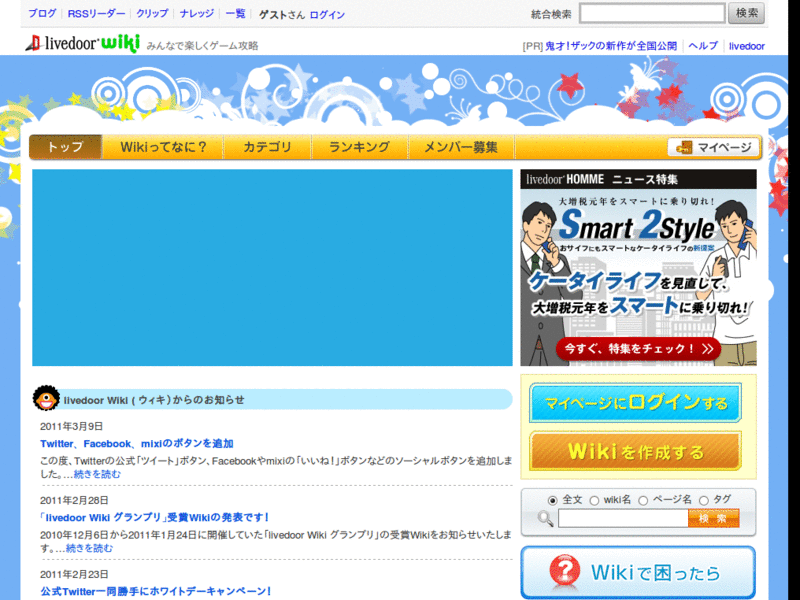This screenshot has width=800, height=600.
Task: Open the PR link 鬼才!ザックの新作が全国公開
Action: [611, 46]
